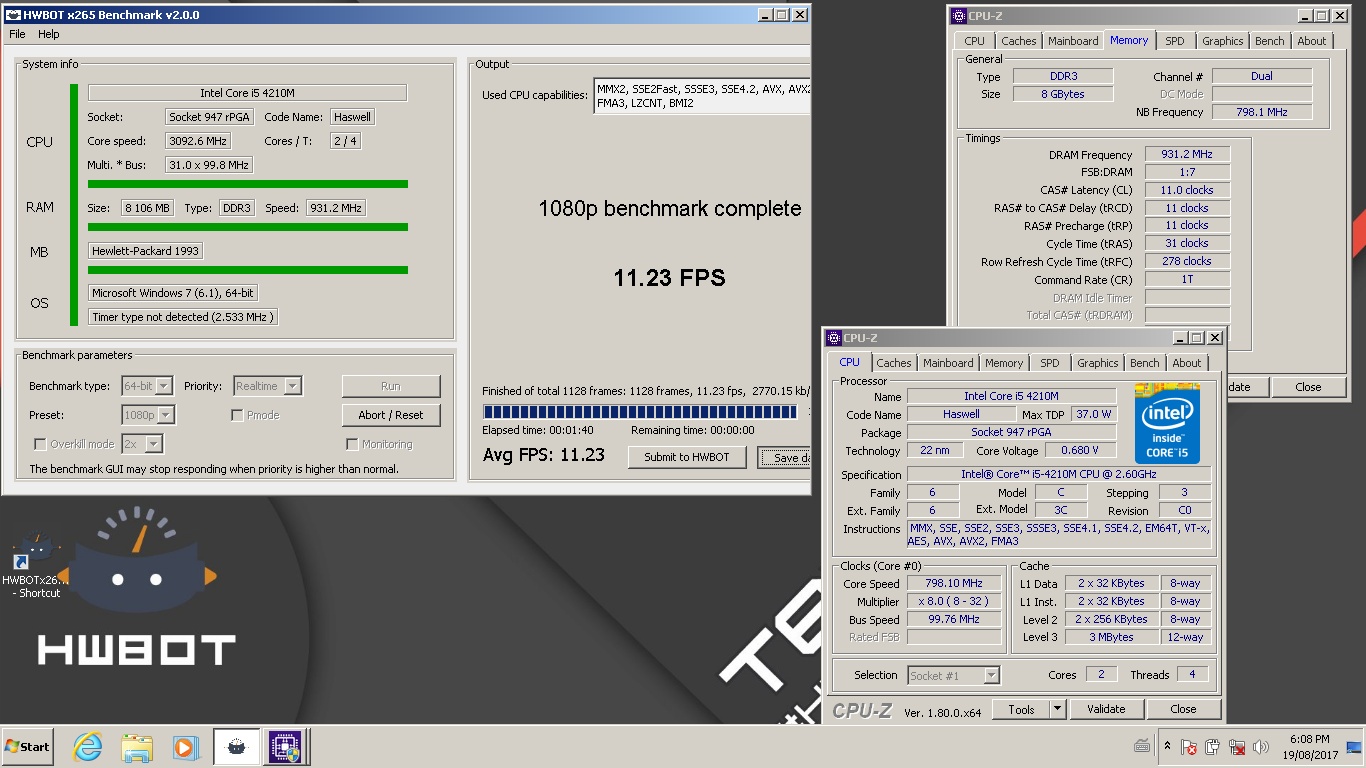Switch to Graphics tab in front CPU-Z
Screen dimensions: 1366x768
pyautogui.click(x=1097, y=363)
